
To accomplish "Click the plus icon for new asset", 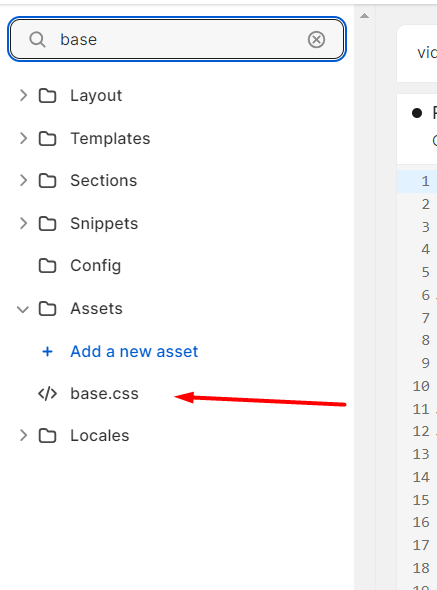I will click(47, 351).
